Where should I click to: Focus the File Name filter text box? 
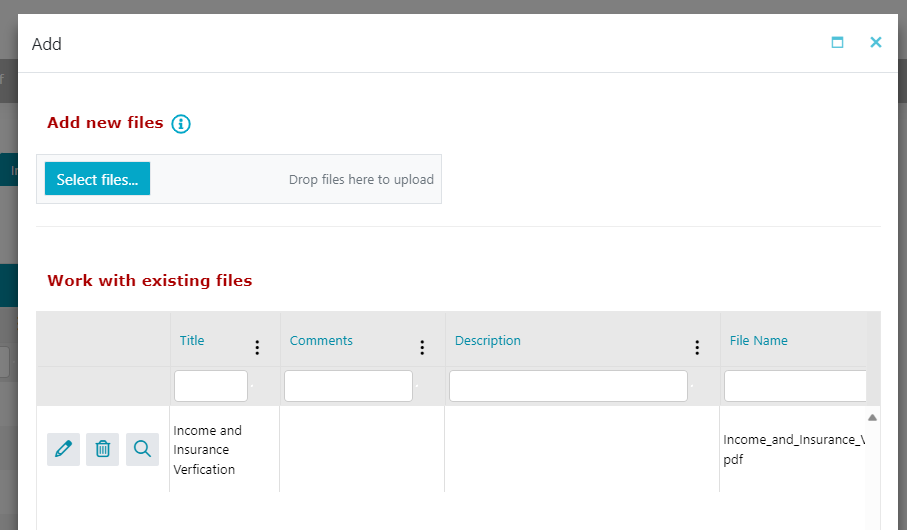(795, 386)
